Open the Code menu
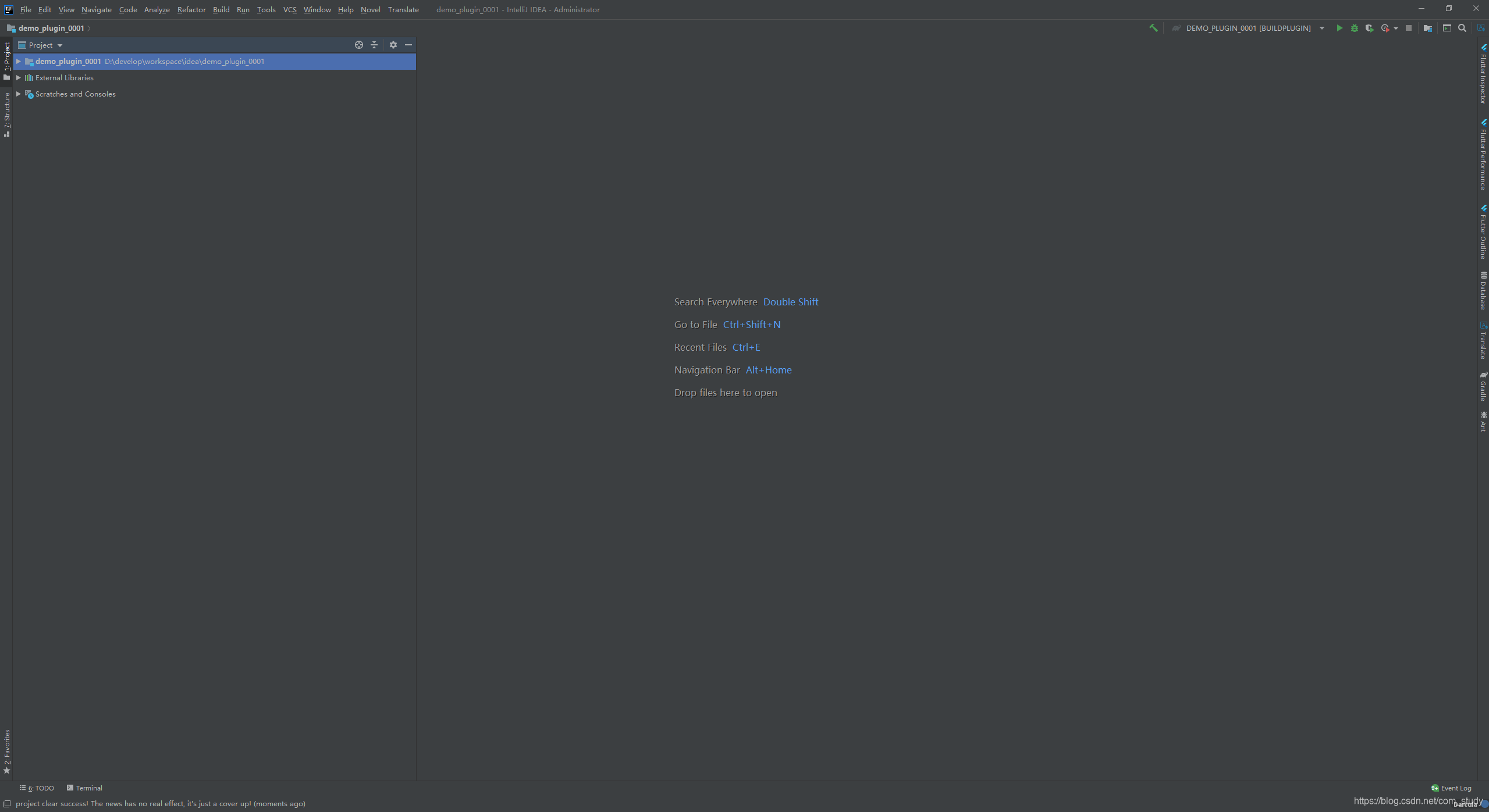 [x=128, y=9]
